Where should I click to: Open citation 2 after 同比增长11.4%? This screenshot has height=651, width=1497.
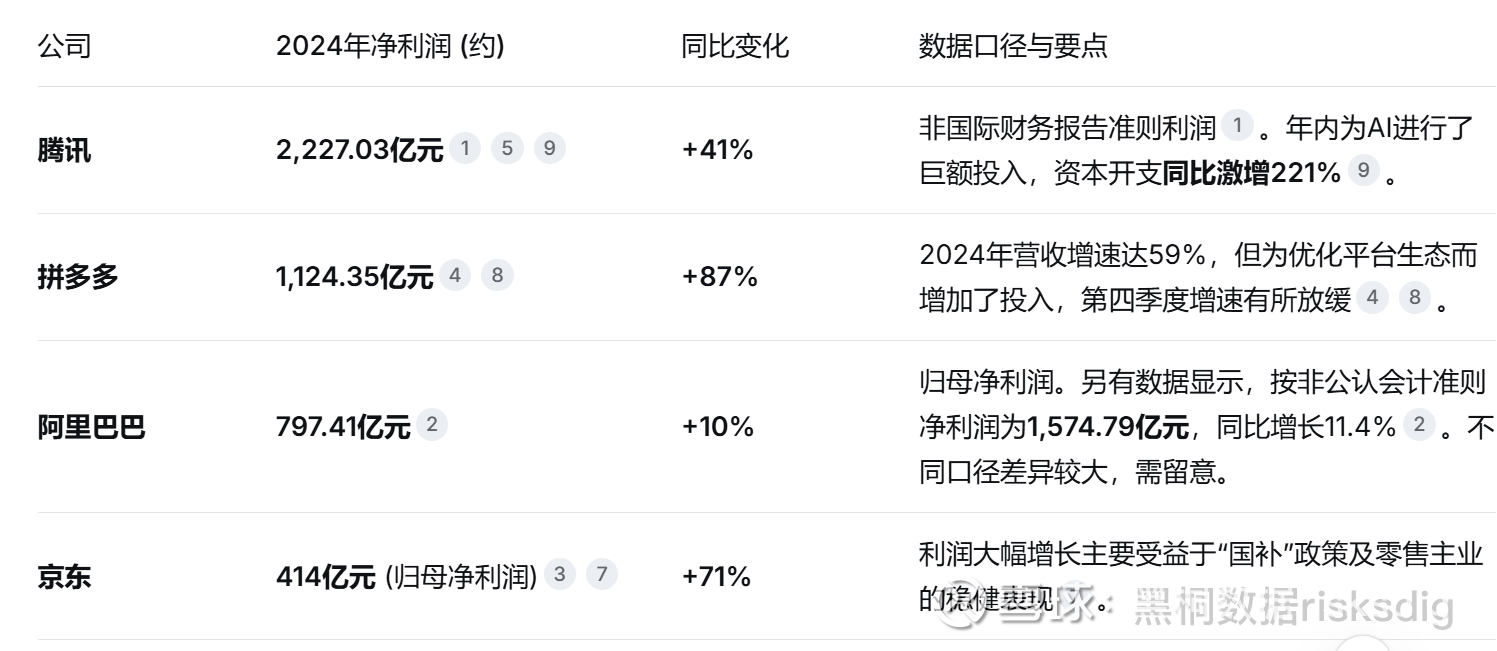click(1419, 426)
